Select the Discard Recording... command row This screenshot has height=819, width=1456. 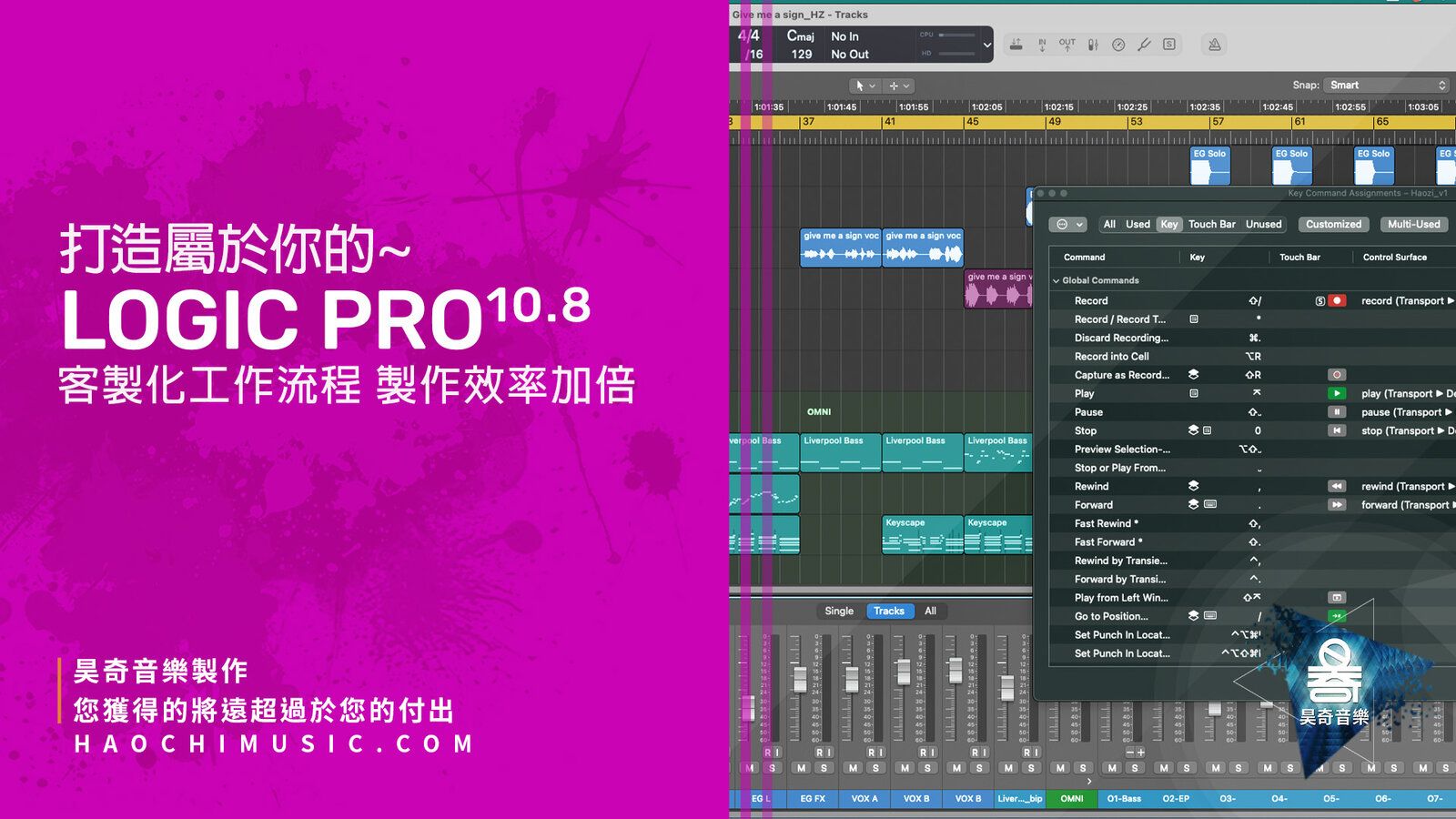click(x=1252, y=338)
